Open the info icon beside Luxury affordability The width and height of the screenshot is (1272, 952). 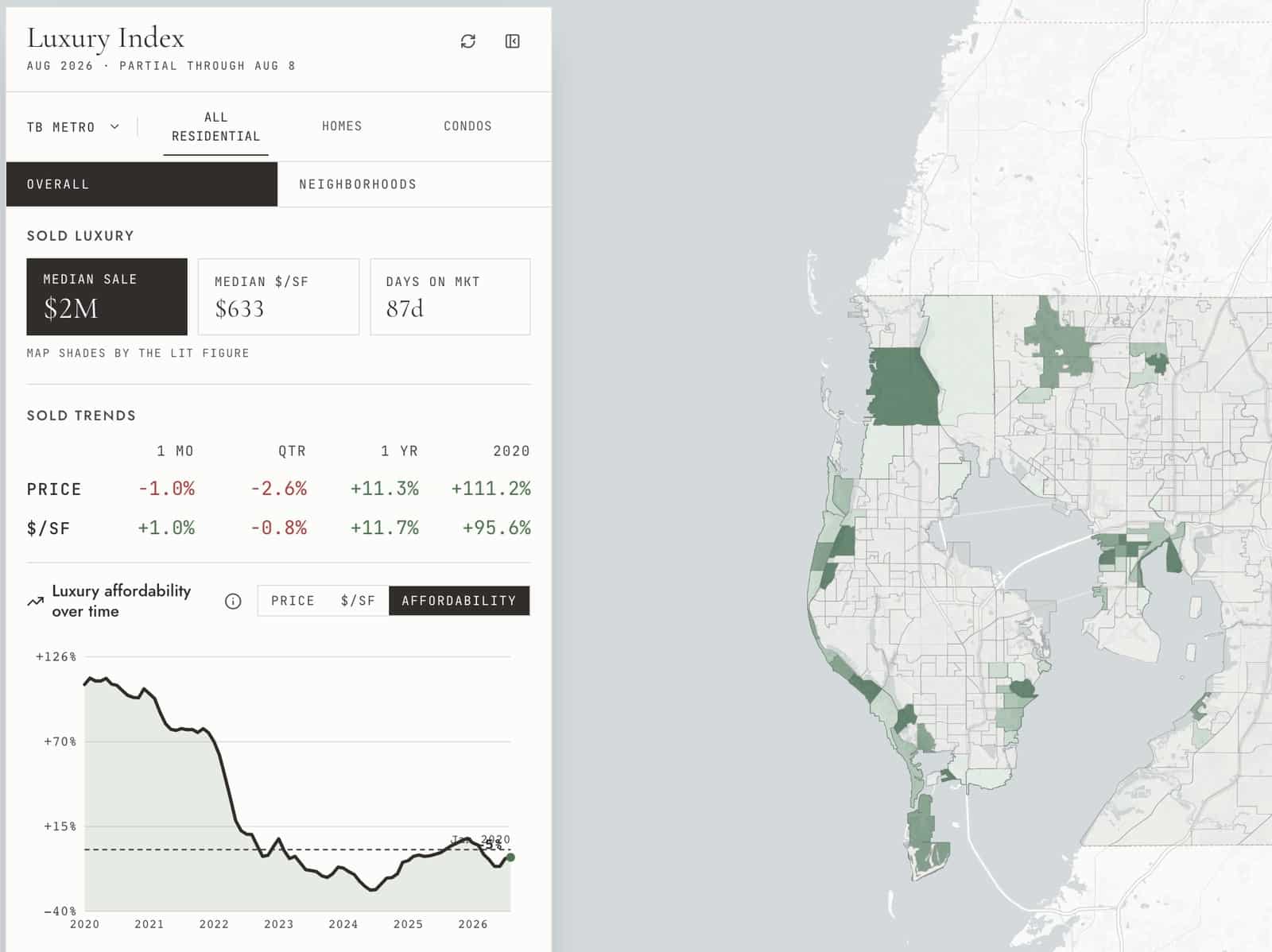click(x=233, y=602)
